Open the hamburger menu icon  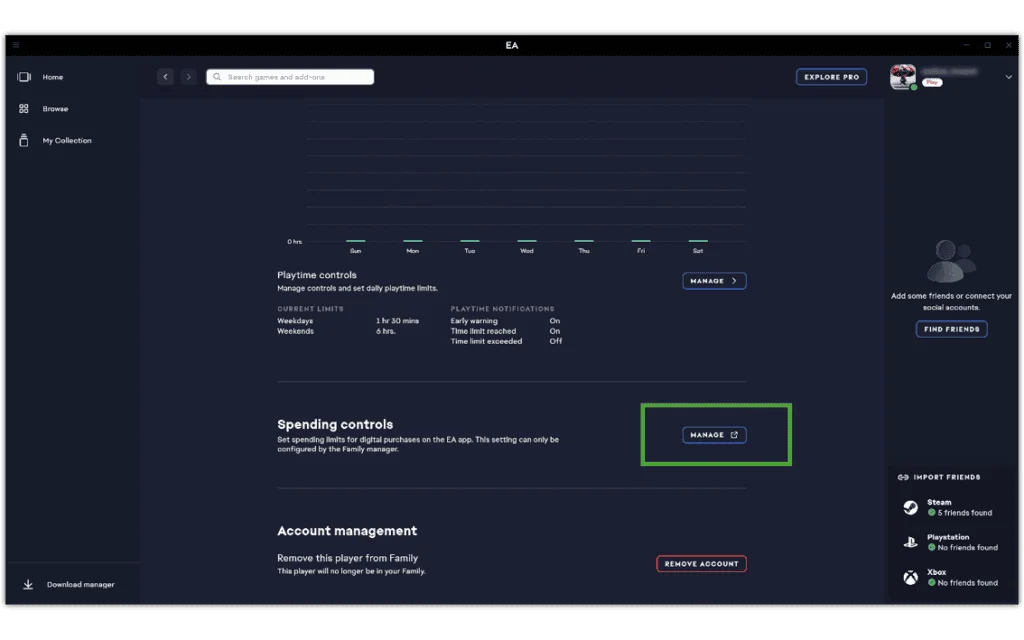point(16,45)
